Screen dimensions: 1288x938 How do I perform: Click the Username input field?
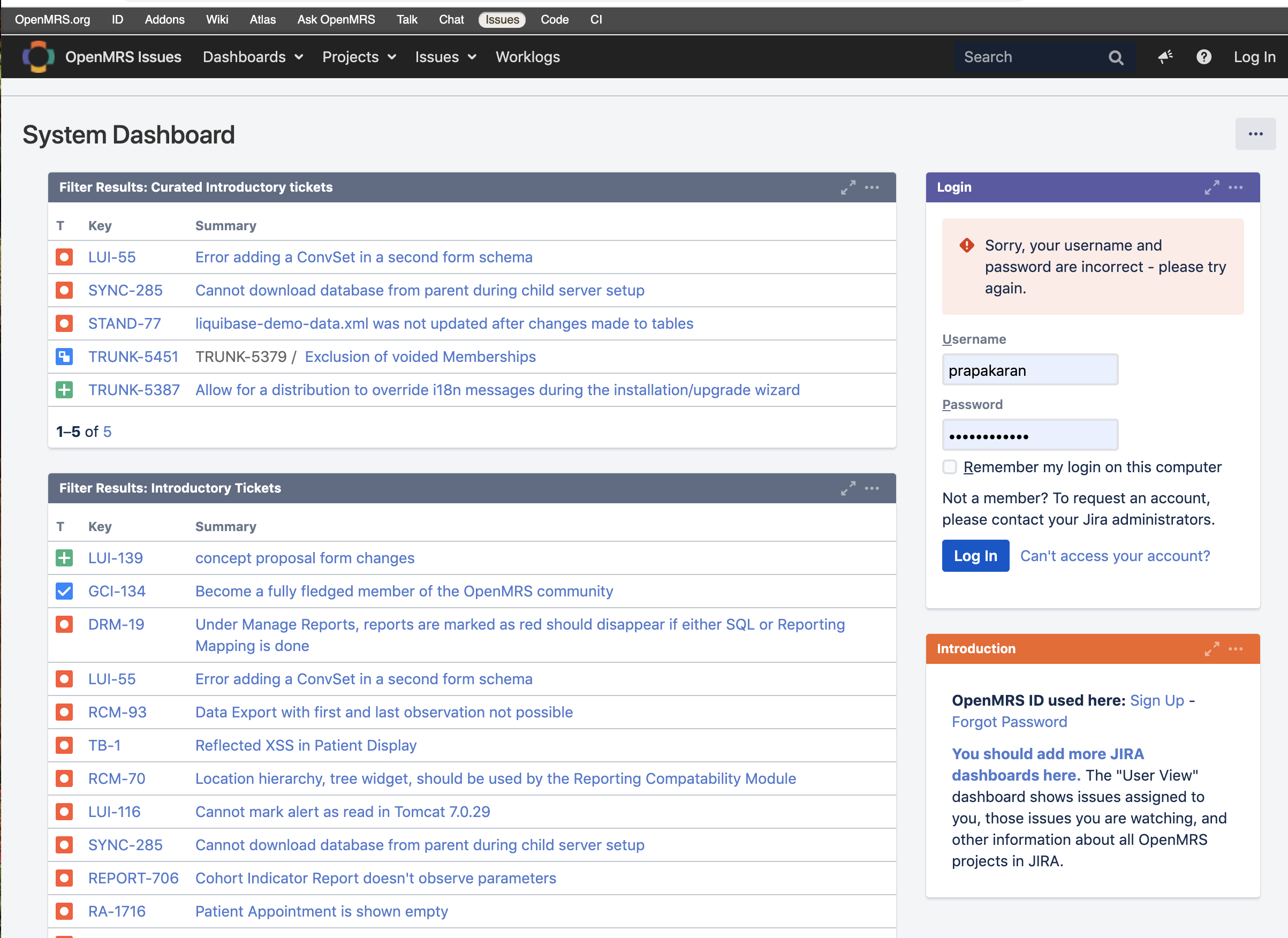(x=1029, y=369)
